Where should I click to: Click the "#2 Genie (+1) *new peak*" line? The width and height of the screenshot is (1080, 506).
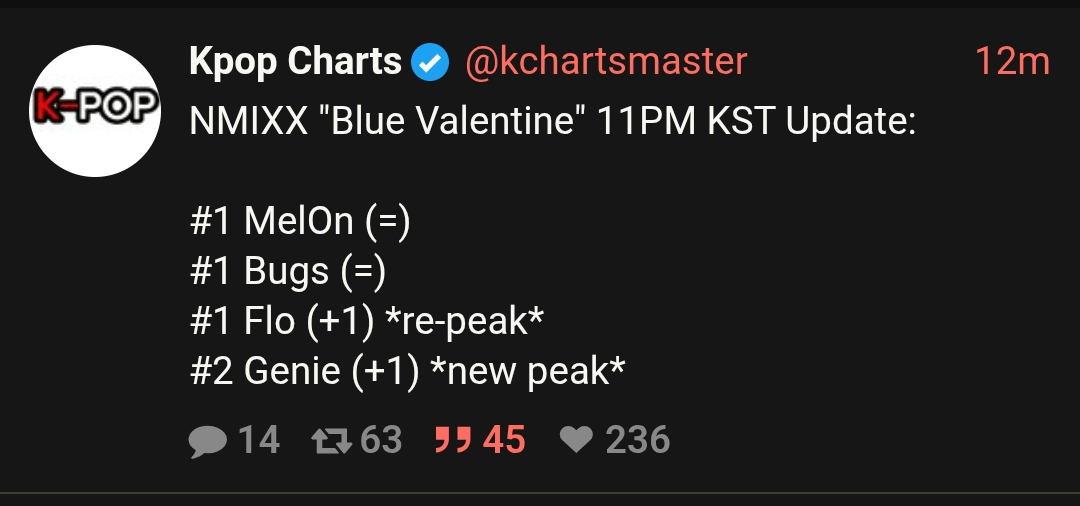407,371
